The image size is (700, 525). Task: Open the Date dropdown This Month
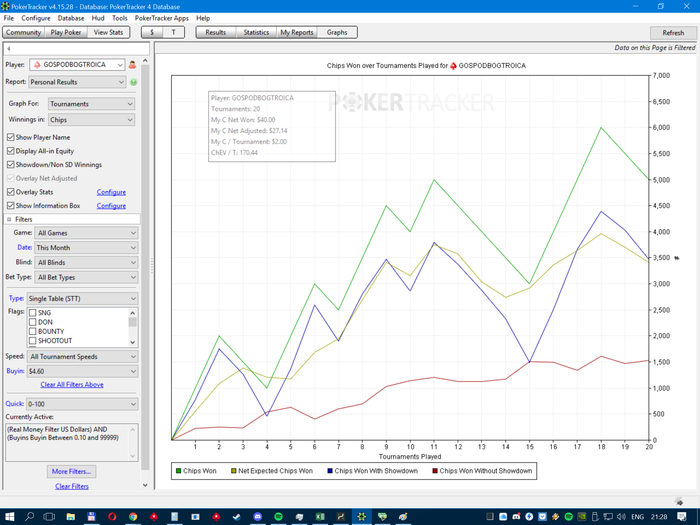click(87, 248)
